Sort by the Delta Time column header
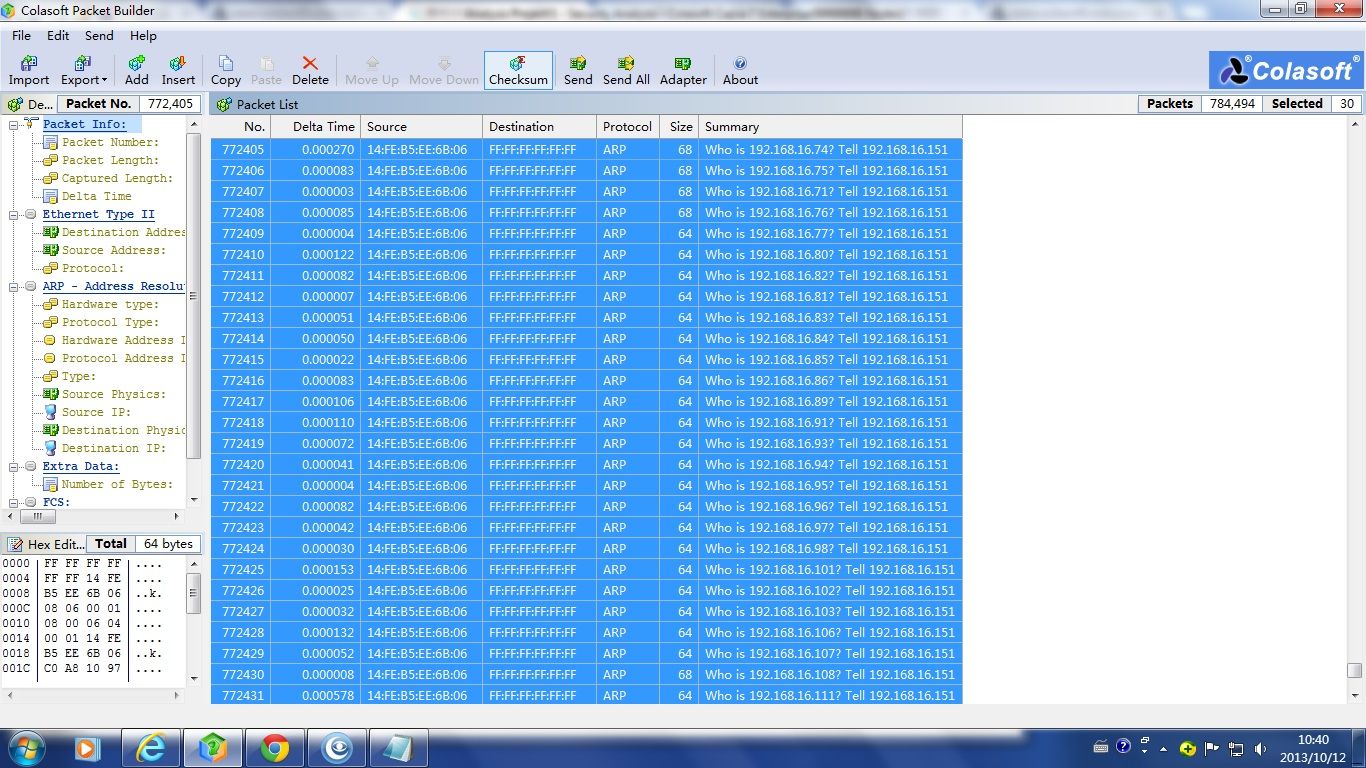Image resolution: width=1366 pixels, height=768 pixels. pyautogui.click(x=323, y=127)
